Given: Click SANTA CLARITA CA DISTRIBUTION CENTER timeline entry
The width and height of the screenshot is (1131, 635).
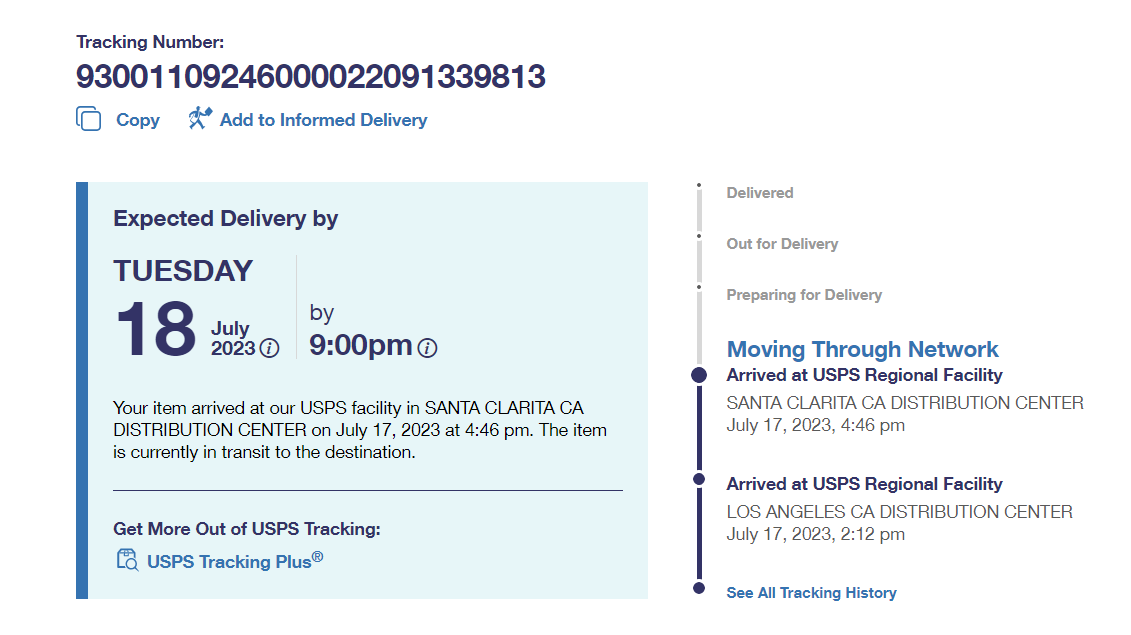Looking at the screenshot, I should (x=905, y=403).
